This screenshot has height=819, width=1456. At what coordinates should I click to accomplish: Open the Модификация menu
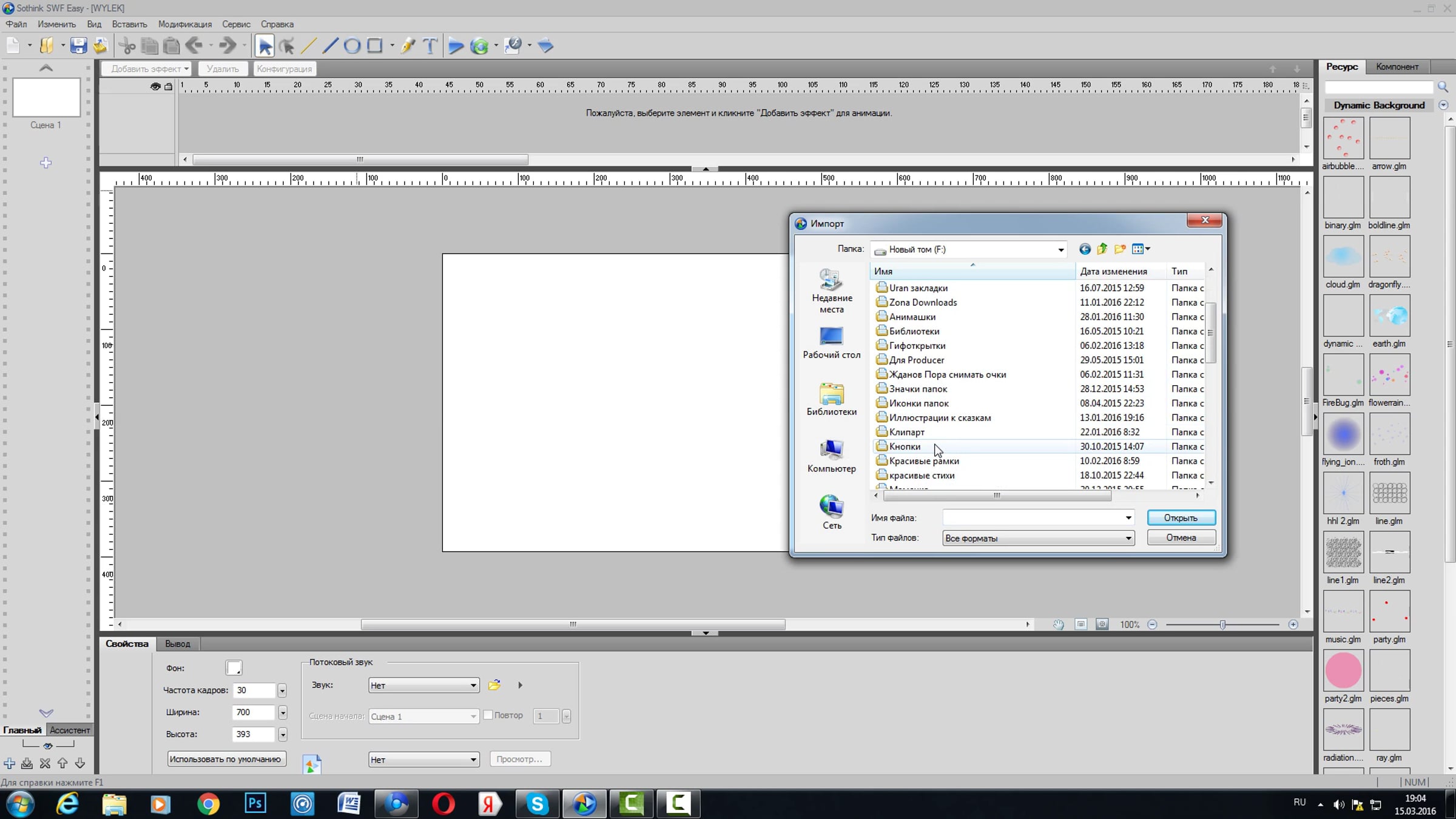pyautogui.click(x=185, y=24)
